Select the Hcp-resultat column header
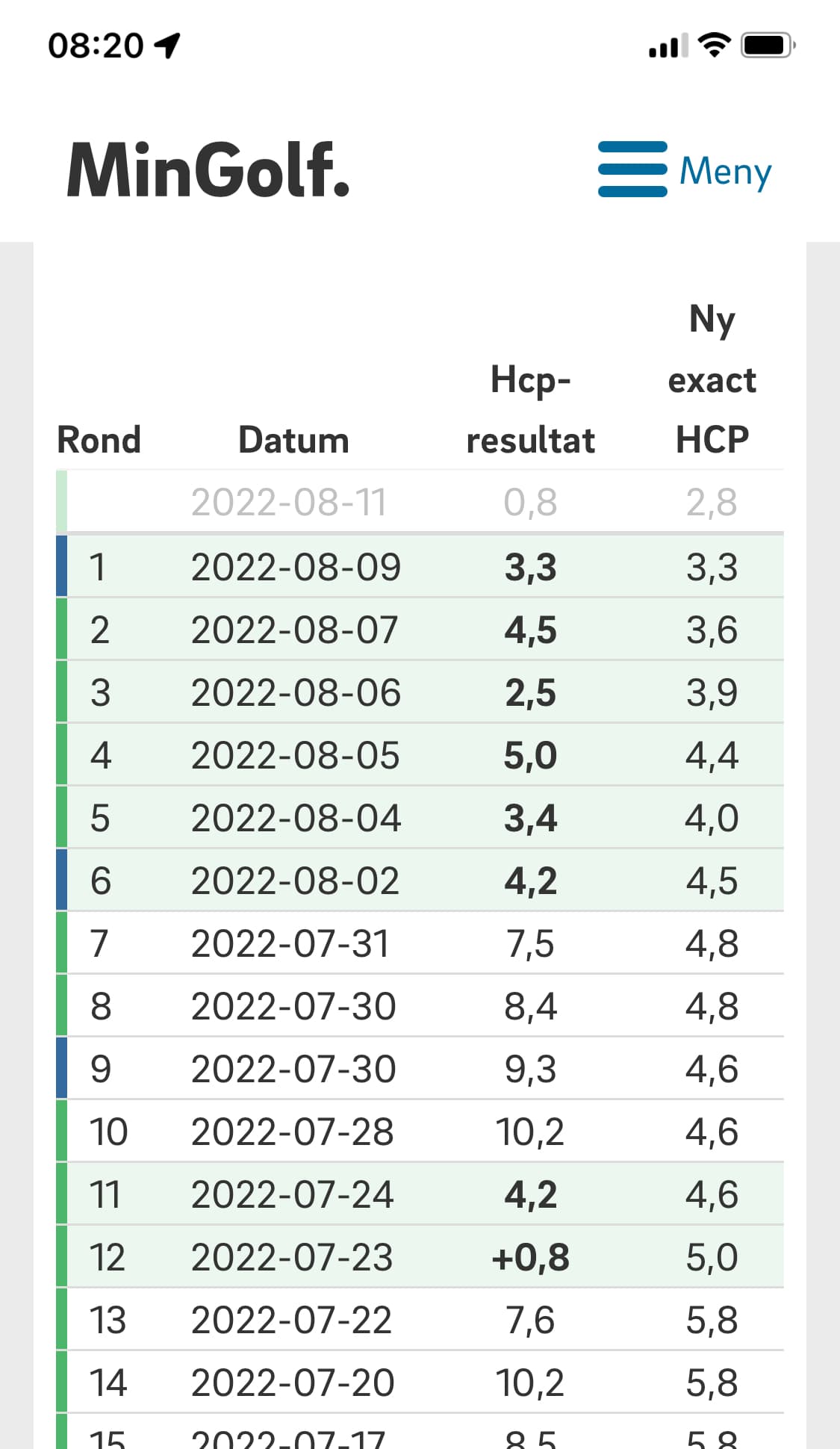The height and width of the screenshot is (1449, 840). [530, 409]
